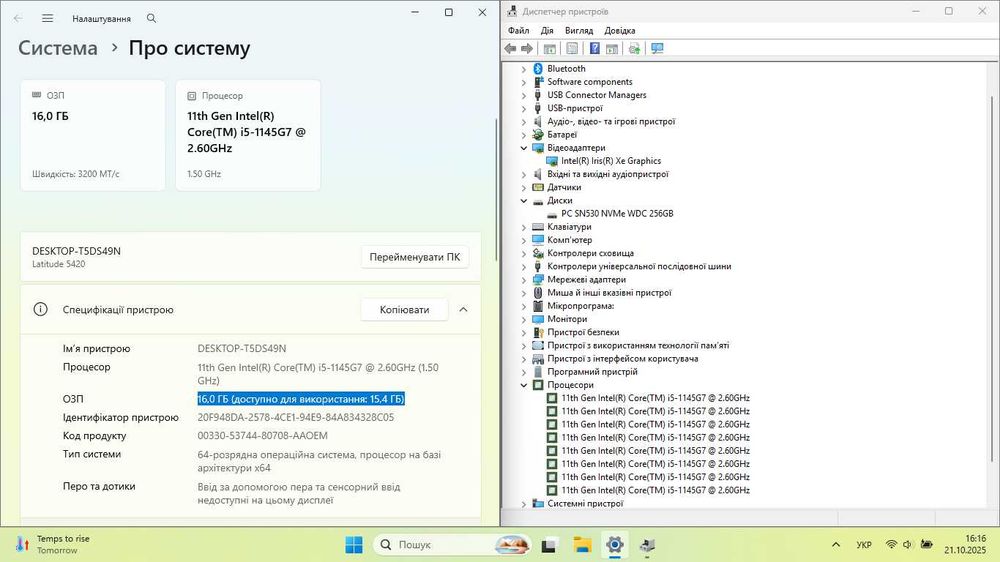Image resolution: width=1000 pixels, height=562 pixels.
Task: Click Properties icon in Device Manager toolbar
Action: point(572,48)
